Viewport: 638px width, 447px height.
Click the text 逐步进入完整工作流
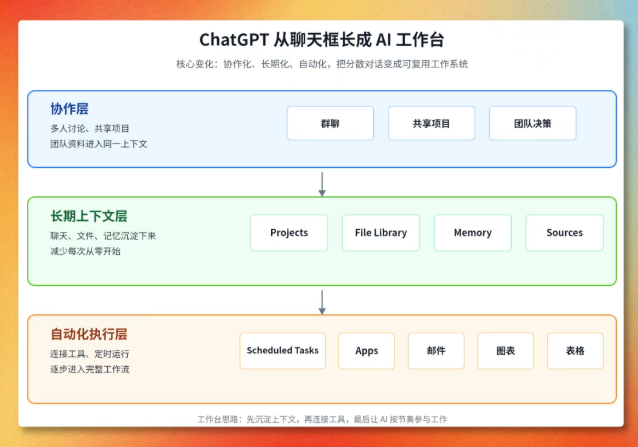(90, 369)
